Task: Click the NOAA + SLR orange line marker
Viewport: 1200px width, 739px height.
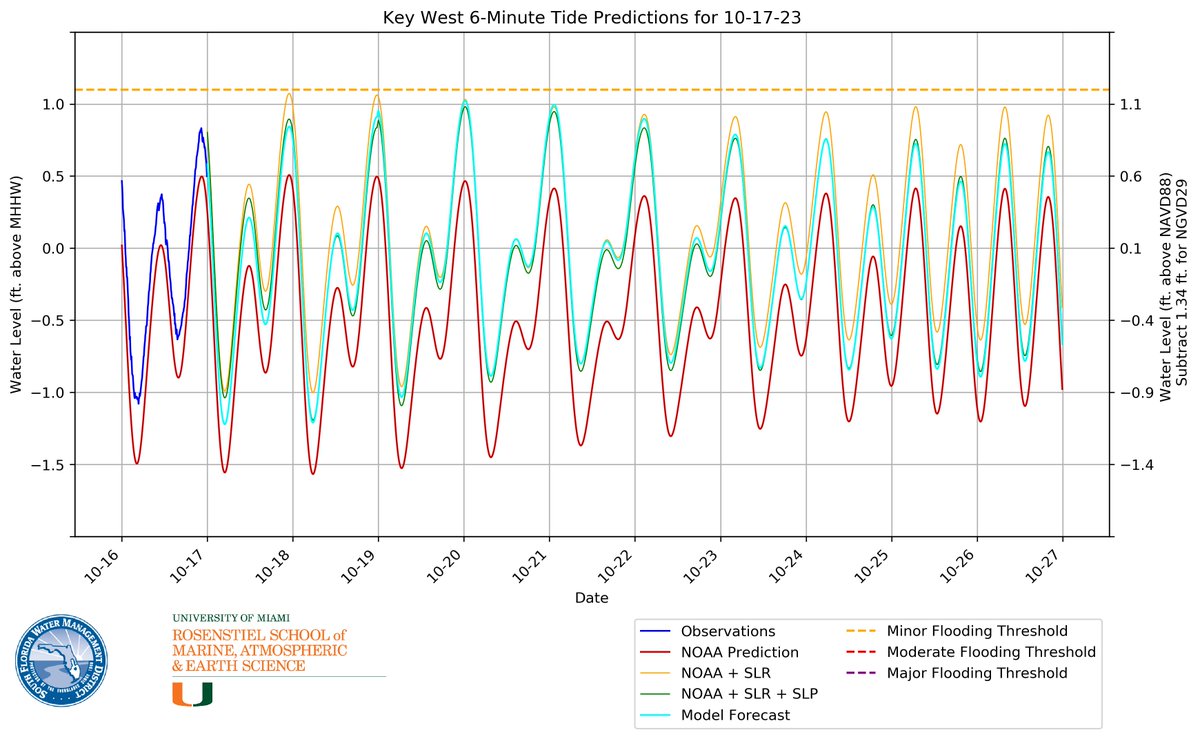Action: tap(654, 672)
